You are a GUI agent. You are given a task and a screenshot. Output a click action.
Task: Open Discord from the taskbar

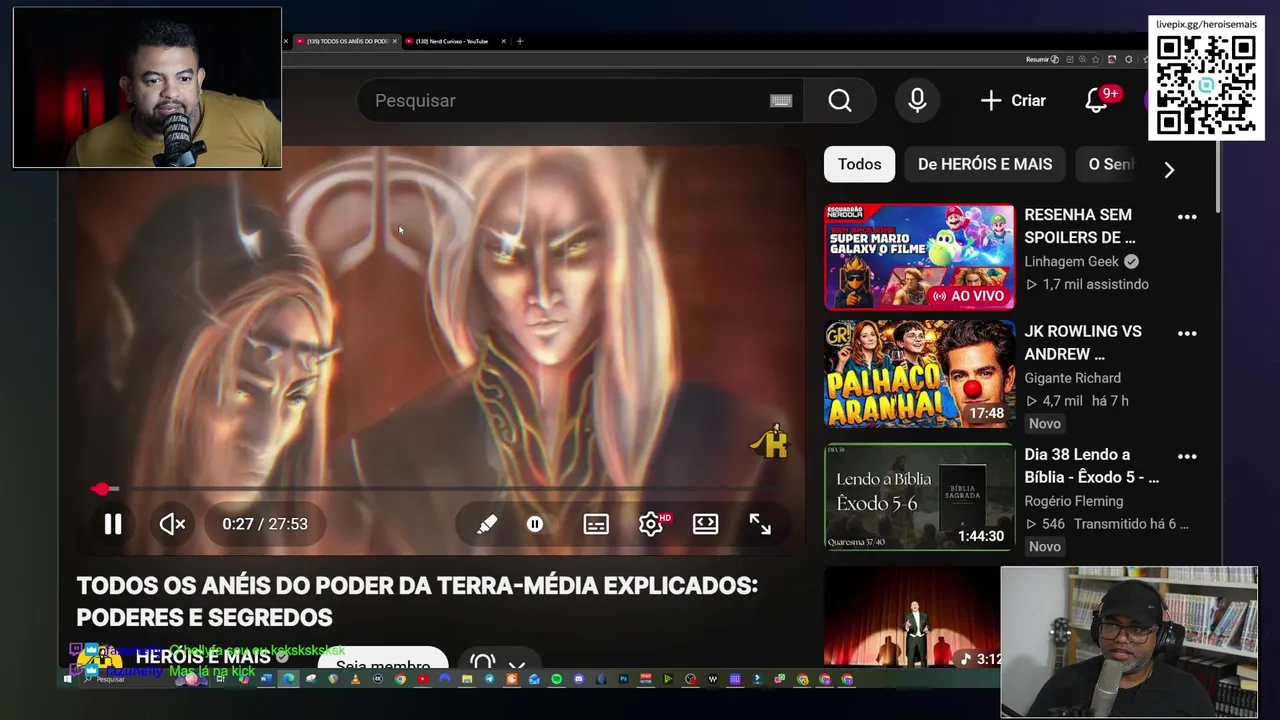(x=579, y=680)
